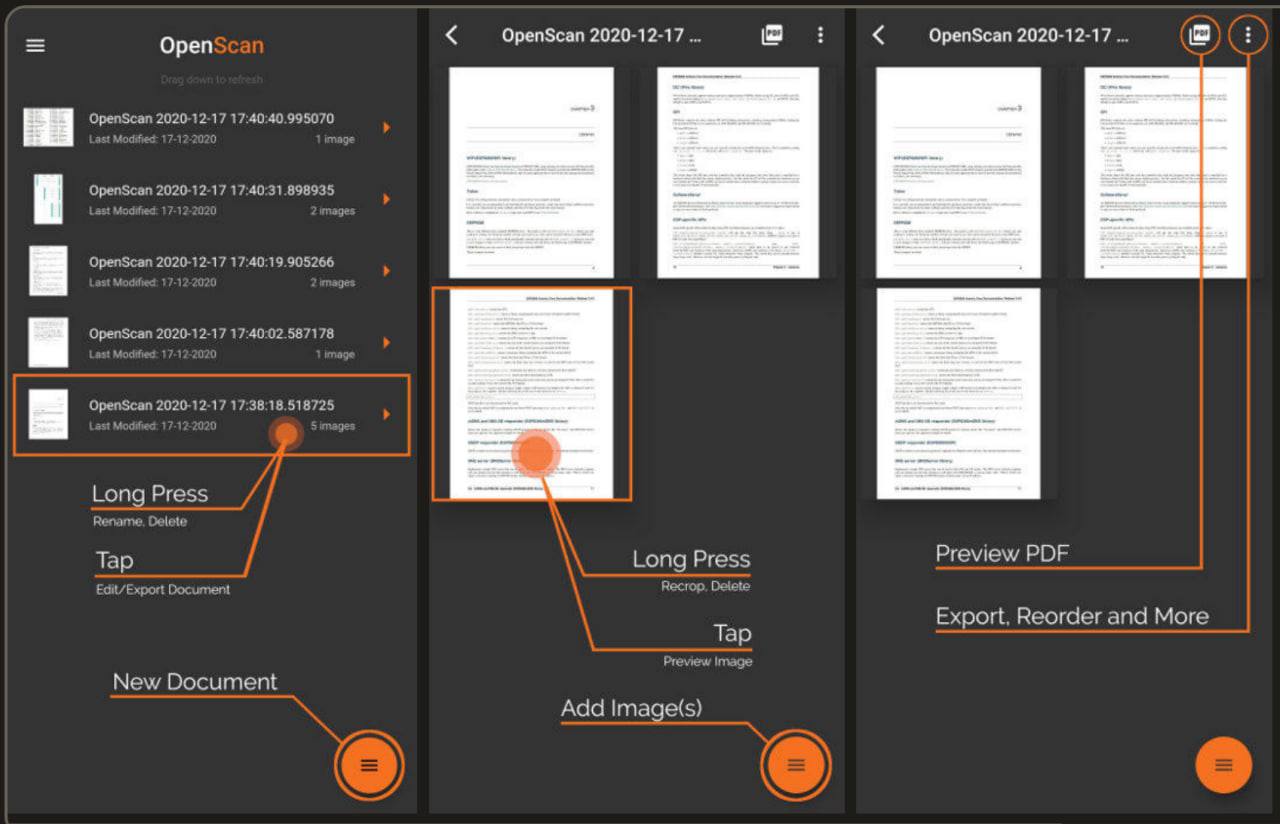Click the middle screen's "OpenScan 2020-12-17 ..." title

coord(601,36)
